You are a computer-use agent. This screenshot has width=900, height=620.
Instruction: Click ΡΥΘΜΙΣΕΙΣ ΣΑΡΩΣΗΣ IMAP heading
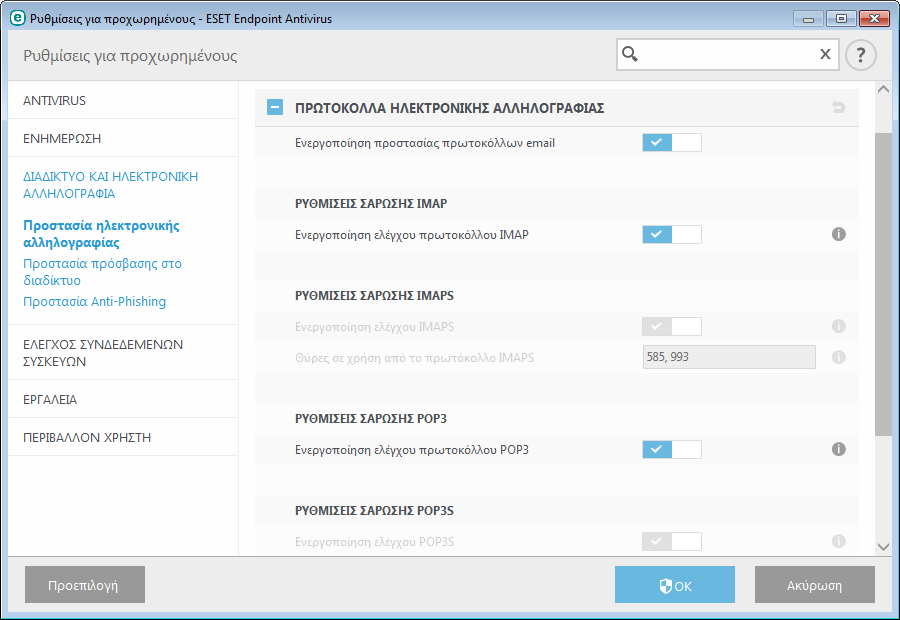point(371,203)
